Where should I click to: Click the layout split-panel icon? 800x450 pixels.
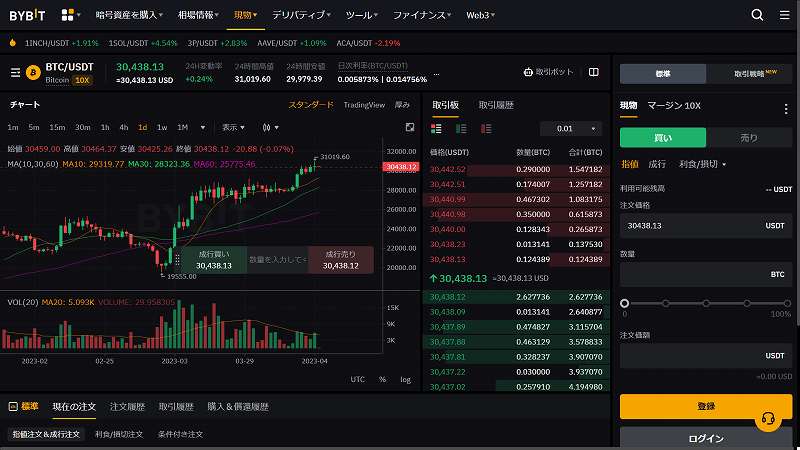pyautogui.click(x=593, y=72)
